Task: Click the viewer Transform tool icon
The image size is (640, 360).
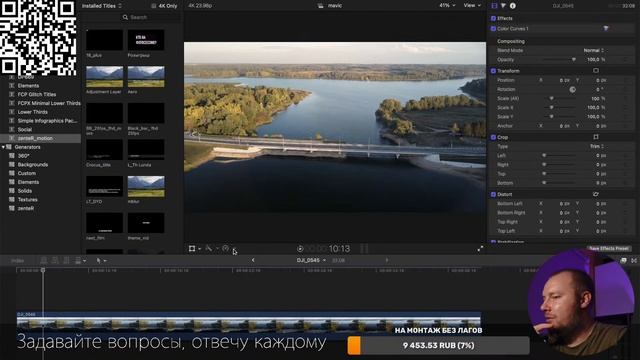Action: click(192, 248)
